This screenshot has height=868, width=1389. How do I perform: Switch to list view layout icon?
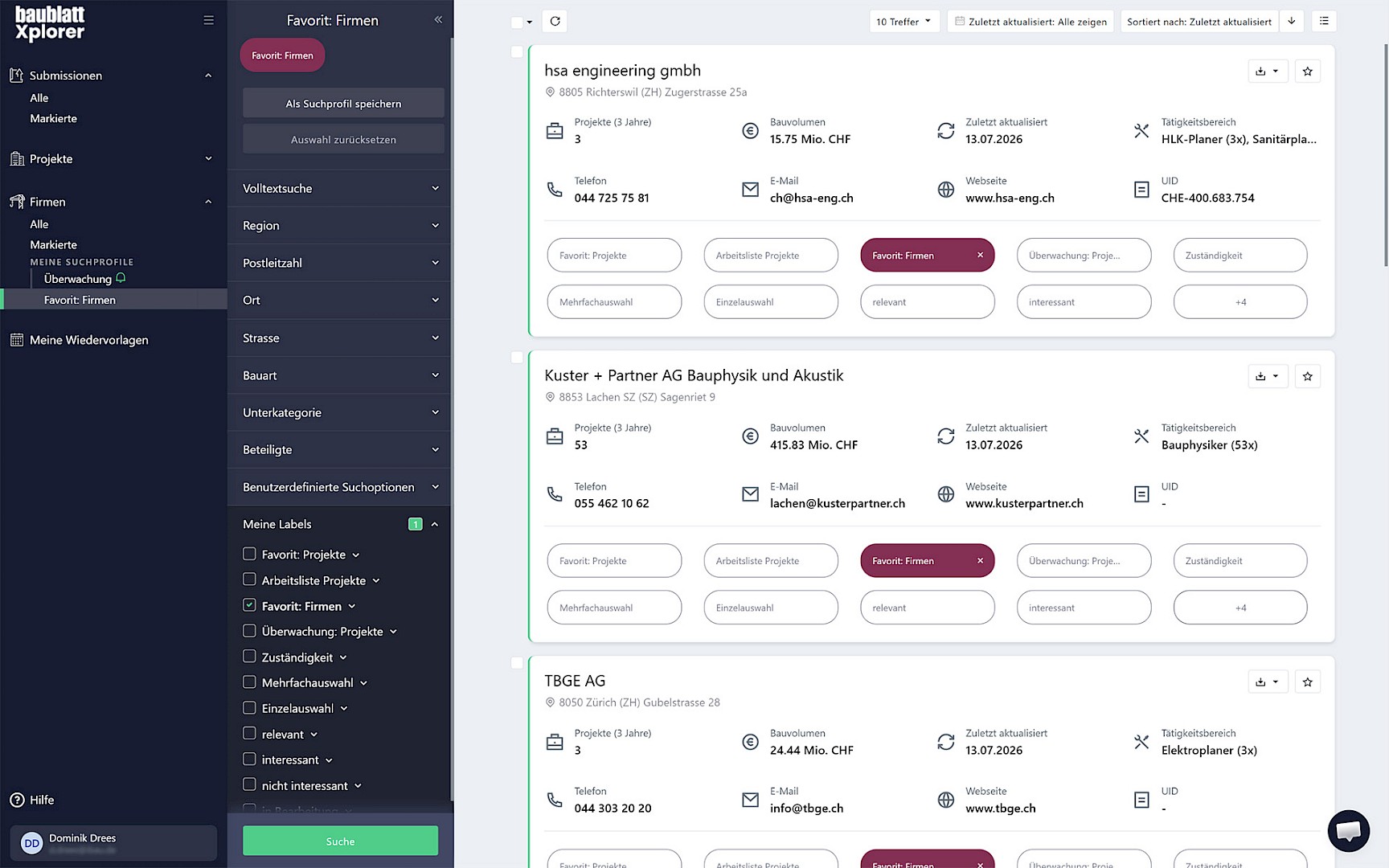click(x=1324, y=22)
